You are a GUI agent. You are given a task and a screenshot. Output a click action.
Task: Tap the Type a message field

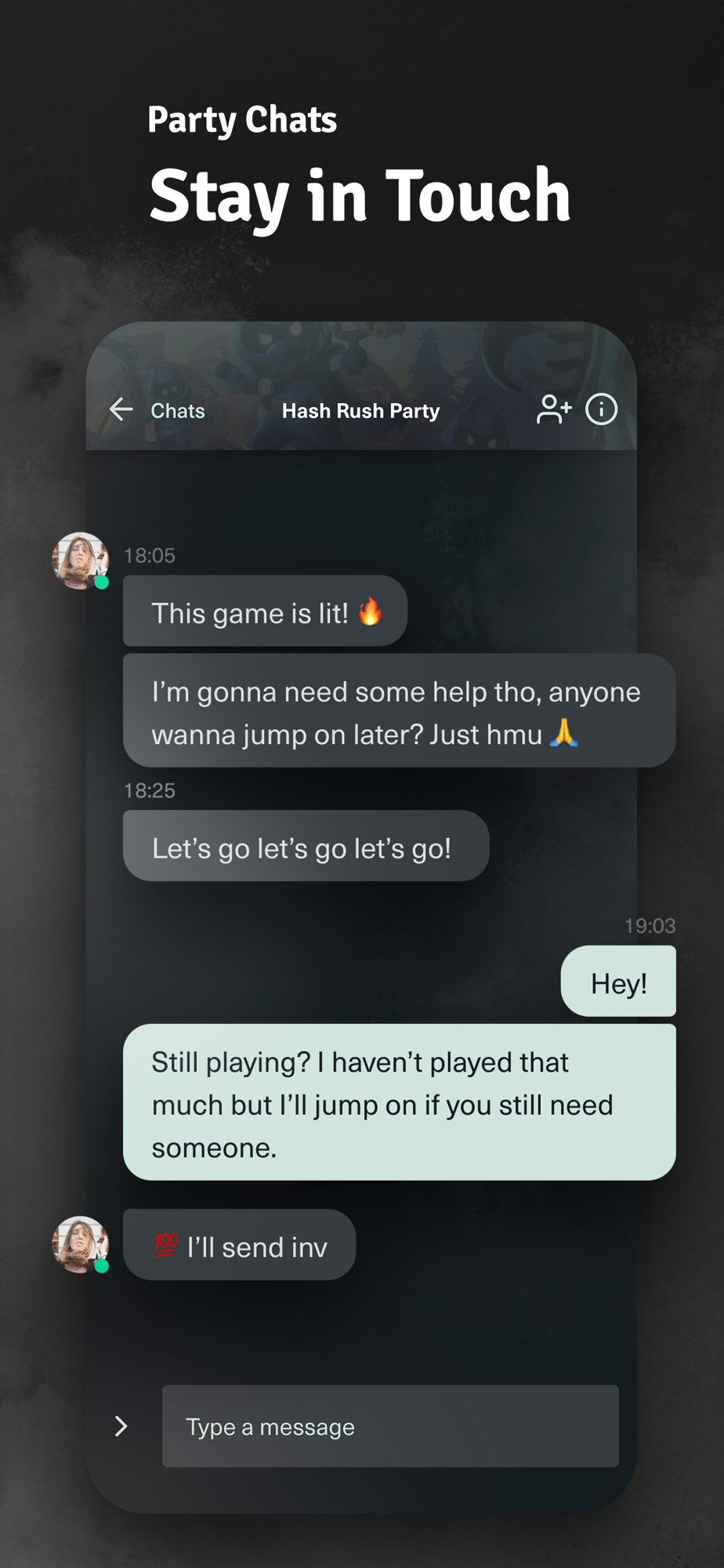click(390, 1426)
